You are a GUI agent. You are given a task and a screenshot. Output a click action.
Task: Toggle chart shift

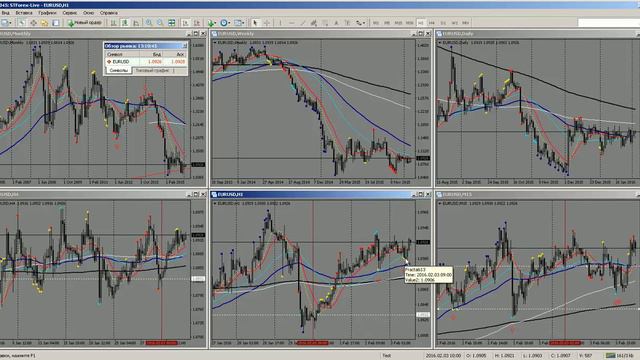[197, 23]
